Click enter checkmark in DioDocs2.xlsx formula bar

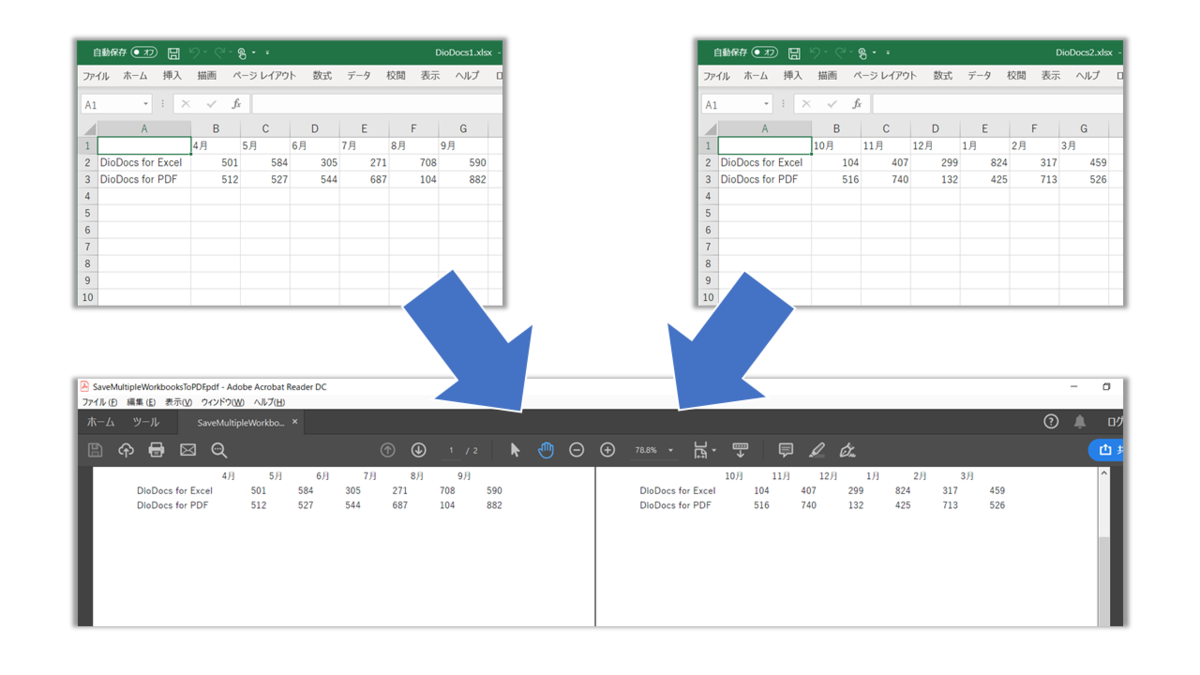[x=832, y=104]
